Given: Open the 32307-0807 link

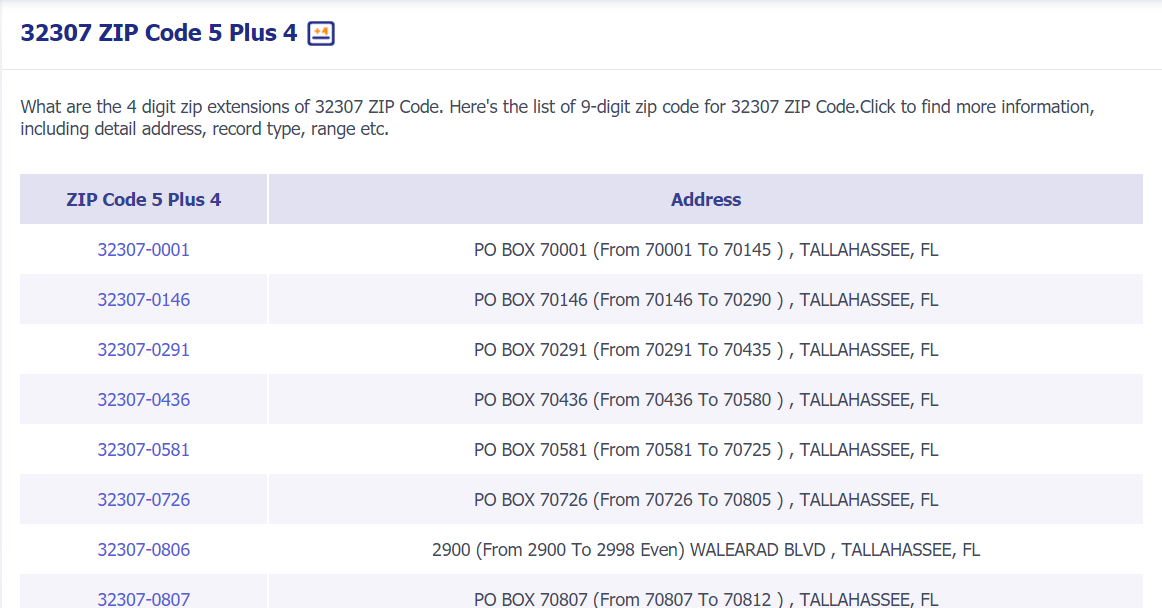Looking at the screenshot, I should pyautogui.click(x=143, y=599).
